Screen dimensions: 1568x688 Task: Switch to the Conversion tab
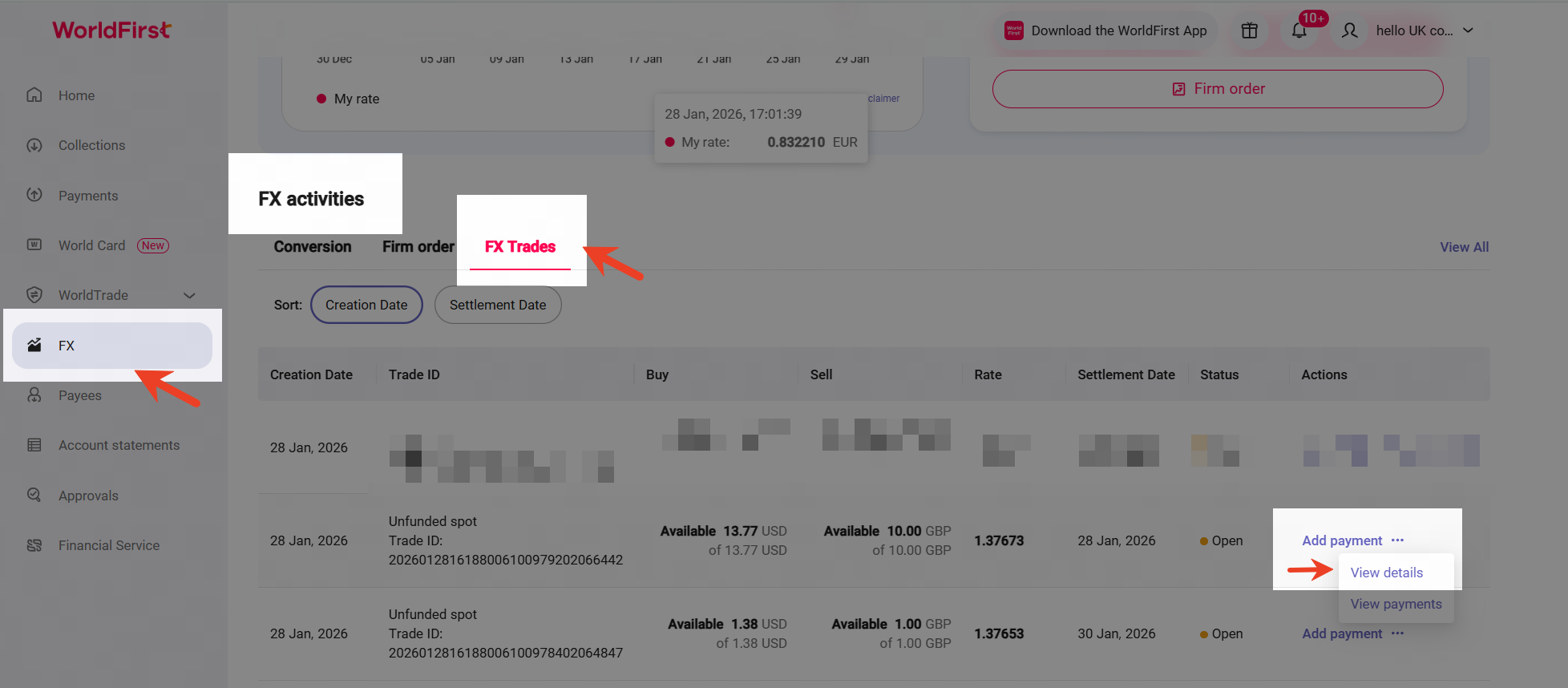(x=313, y=247)
